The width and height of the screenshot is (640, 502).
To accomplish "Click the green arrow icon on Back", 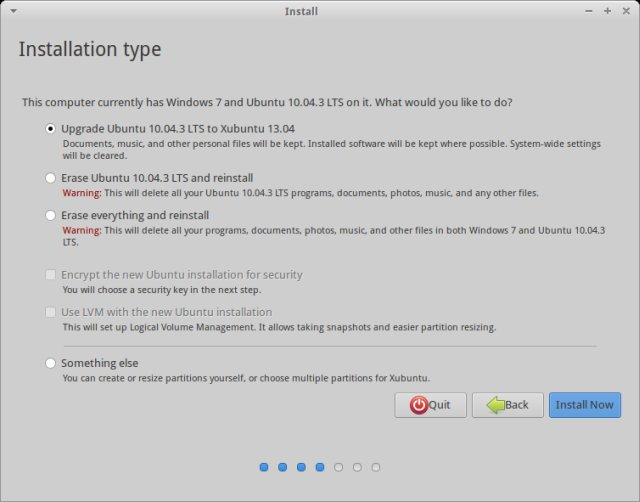I will 496,405.
